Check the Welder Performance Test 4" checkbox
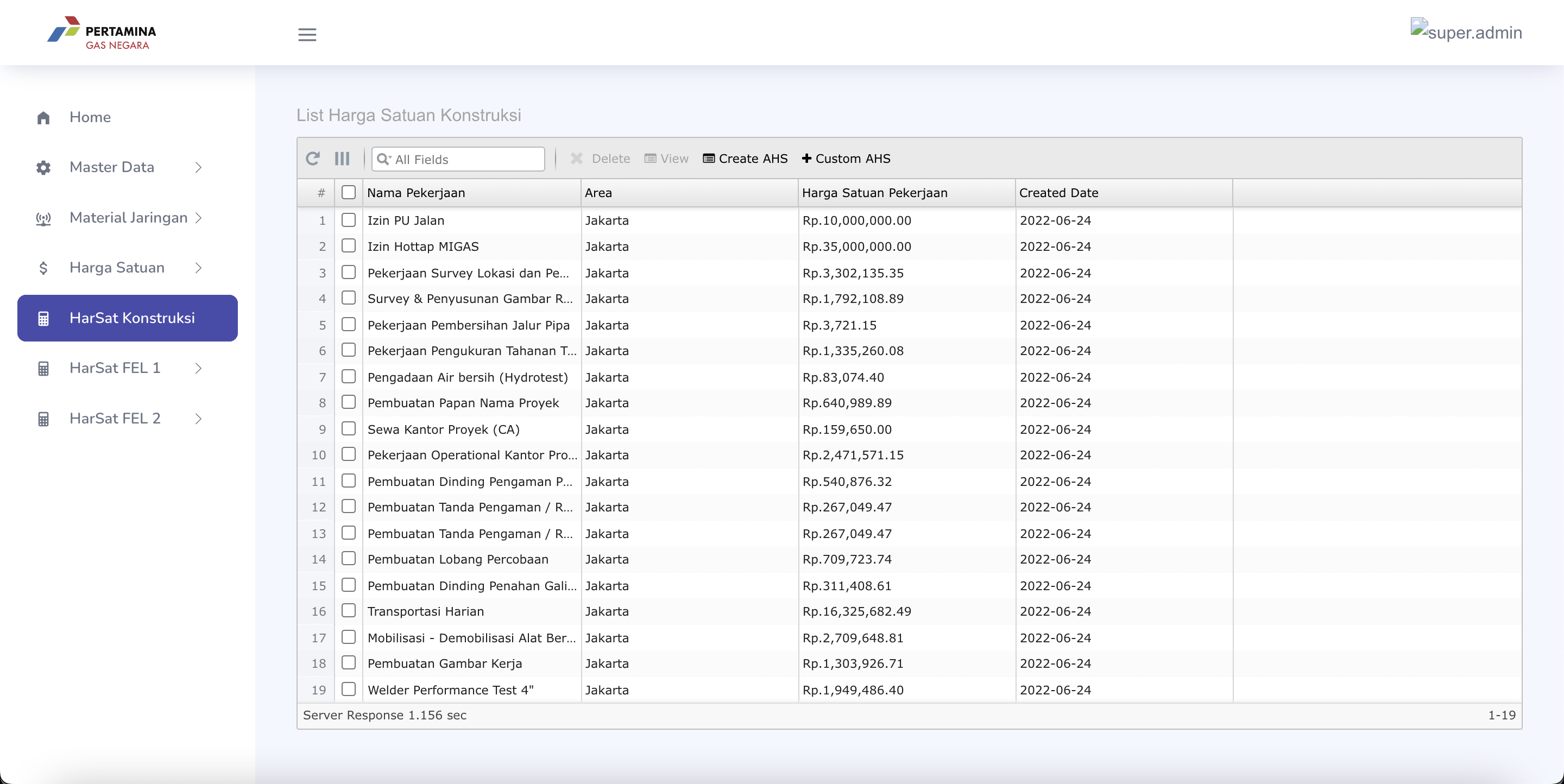The image size is (1564, 784). (x=349, y=690)
